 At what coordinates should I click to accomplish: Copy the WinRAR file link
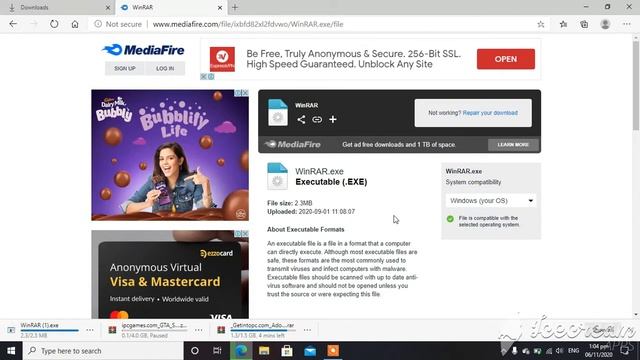(x=317, y=119)
